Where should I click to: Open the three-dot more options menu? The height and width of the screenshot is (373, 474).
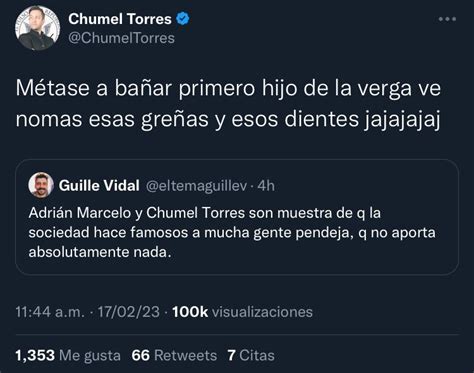pyautogui.click(x=447, y=19)
